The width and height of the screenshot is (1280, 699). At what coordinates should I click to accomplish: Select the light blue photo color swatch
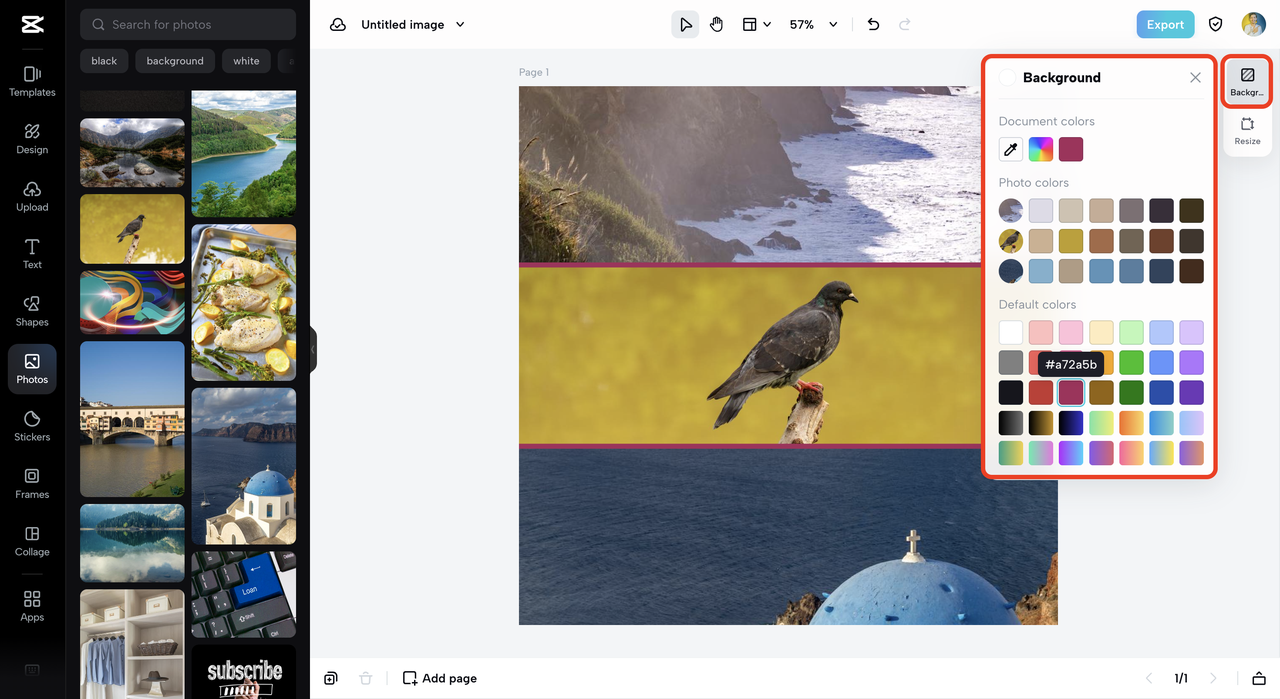click(1041, 270)
